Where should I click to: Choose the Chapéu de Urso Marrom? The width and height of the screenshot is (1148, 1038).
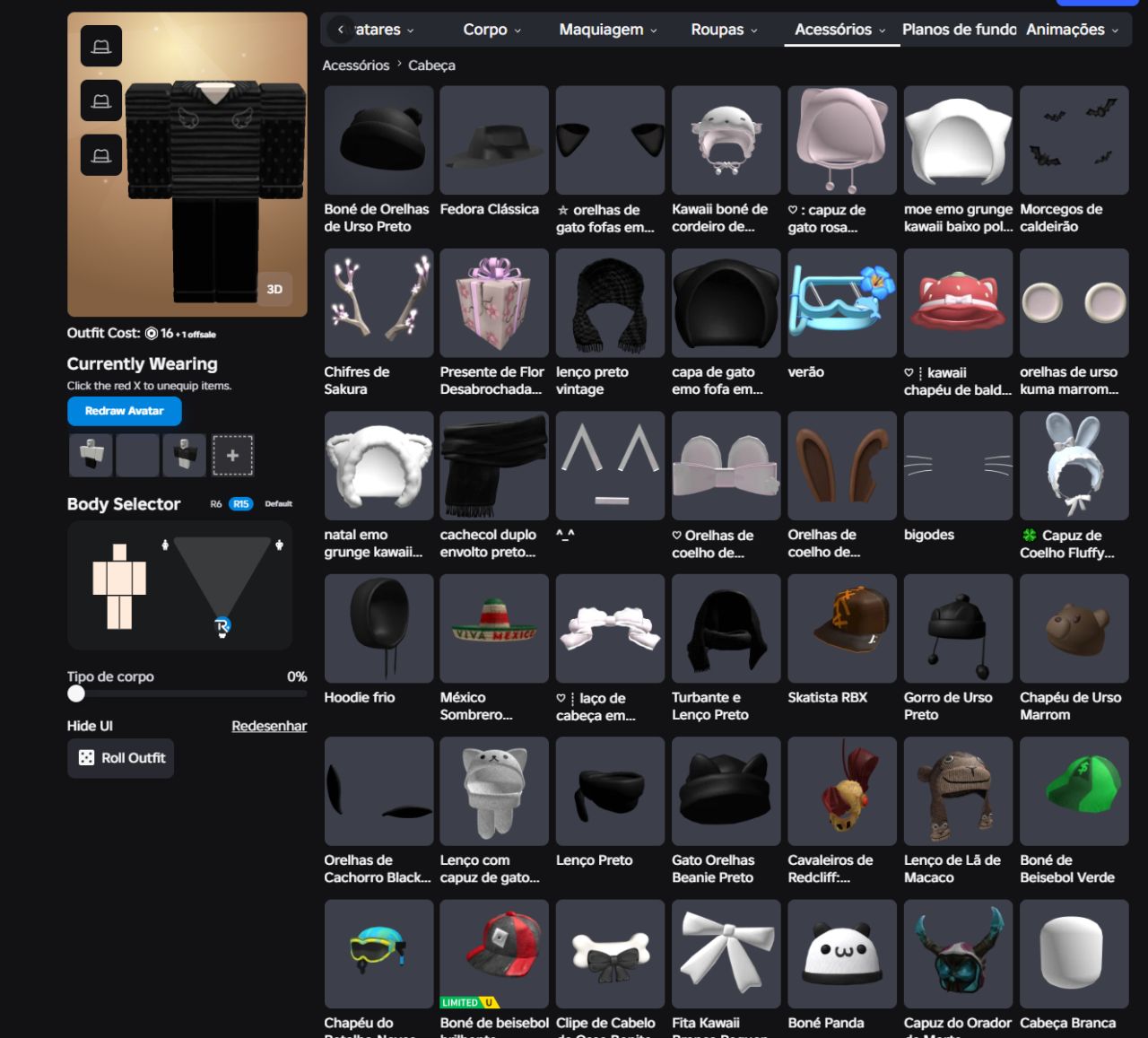(1074, 629)
